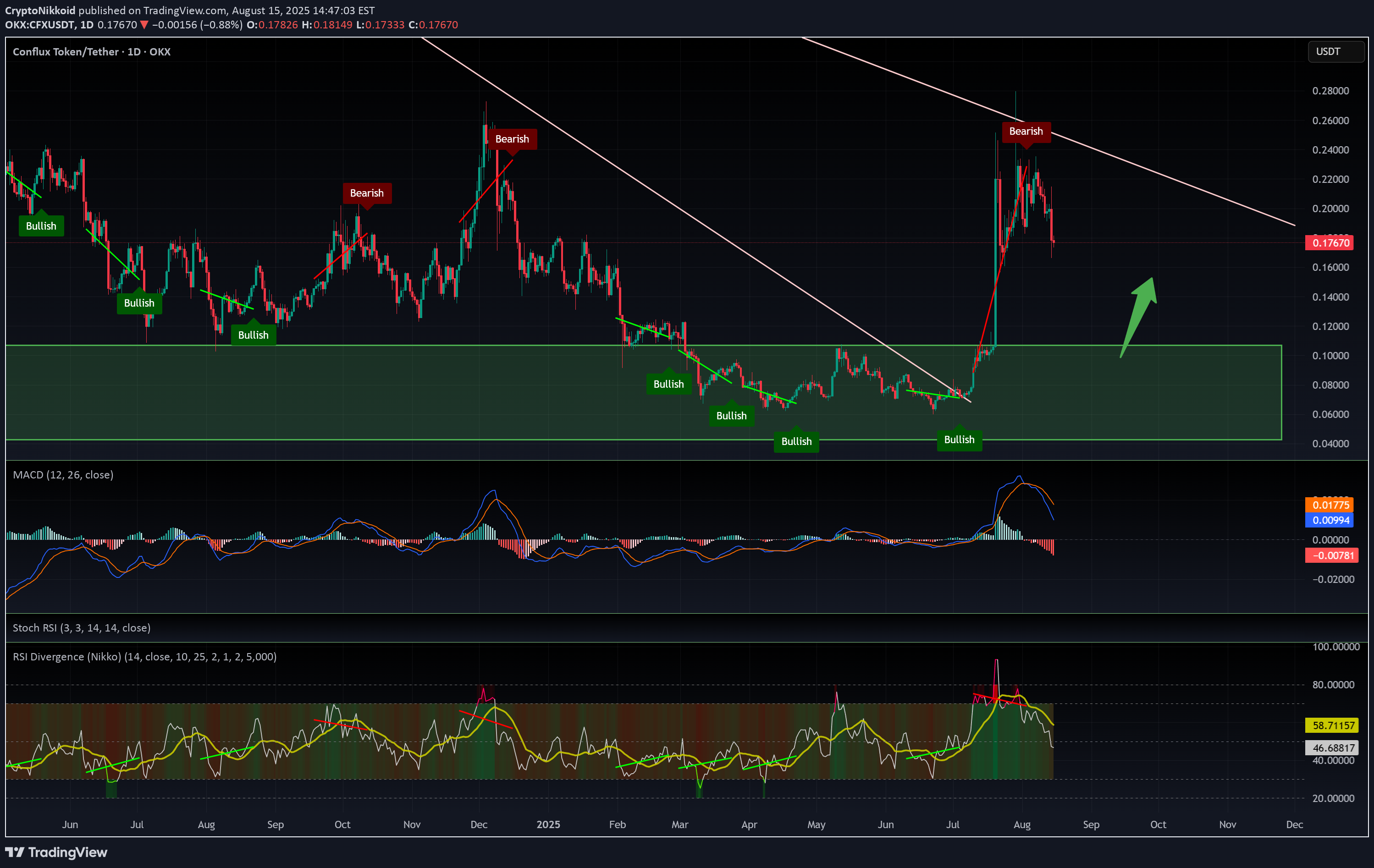
Task: Click the 0.28000 price axis label
Action: [x=1330, y=91]
